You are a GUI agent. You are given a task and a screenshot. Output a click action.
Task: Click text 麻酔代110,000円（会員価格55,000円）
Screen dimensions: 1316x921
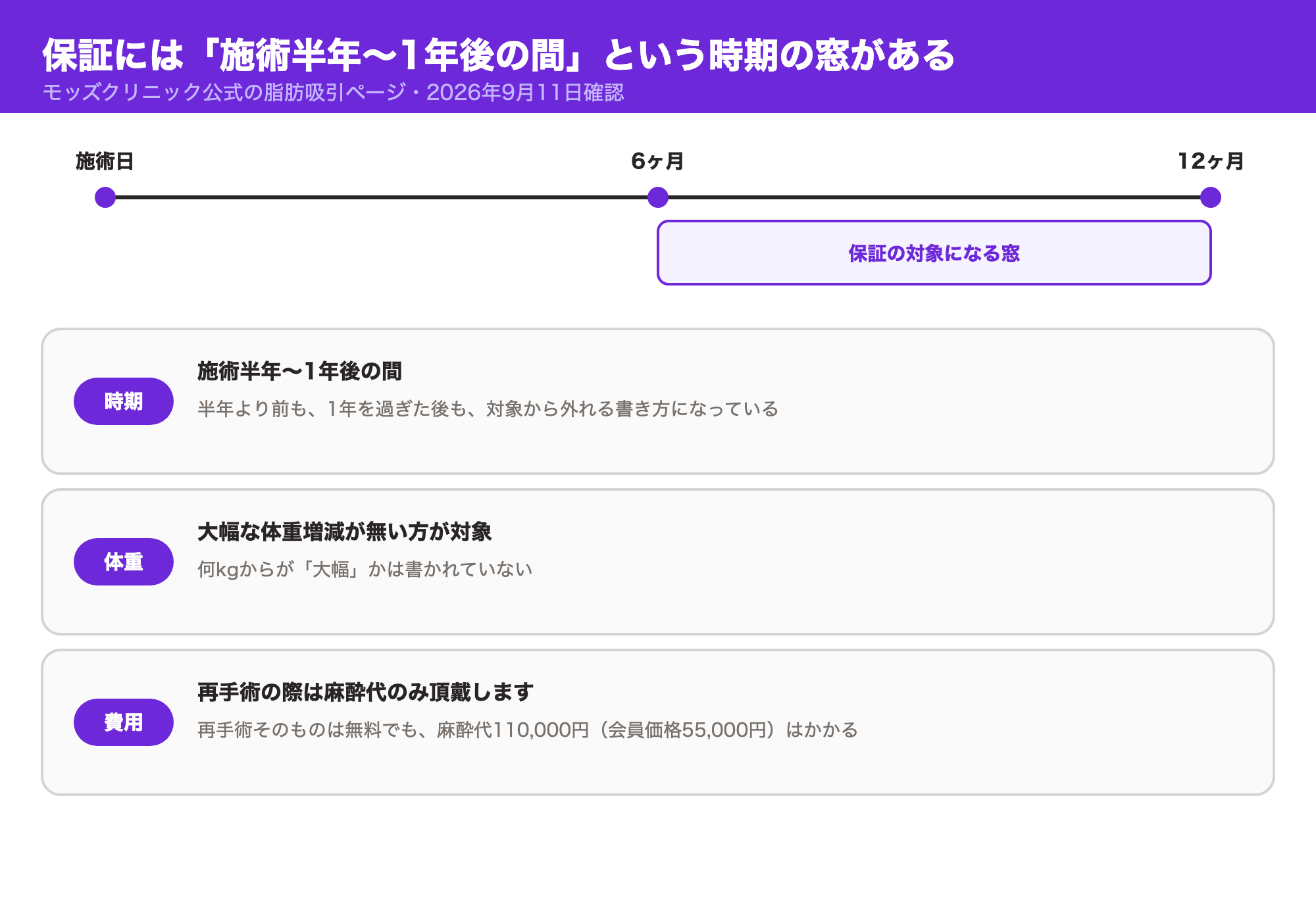[x=609, y=730]
